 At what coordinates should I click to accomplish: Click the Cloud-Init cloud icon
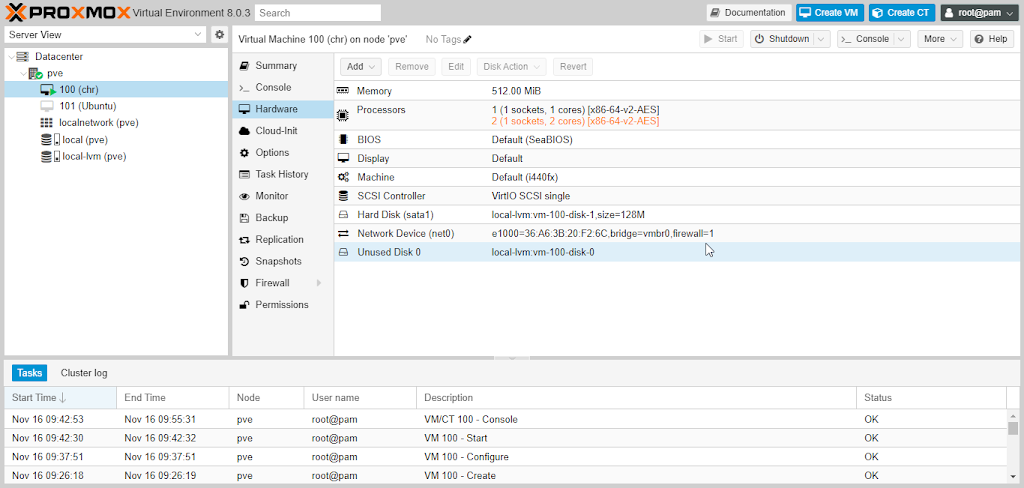point(244,131)
